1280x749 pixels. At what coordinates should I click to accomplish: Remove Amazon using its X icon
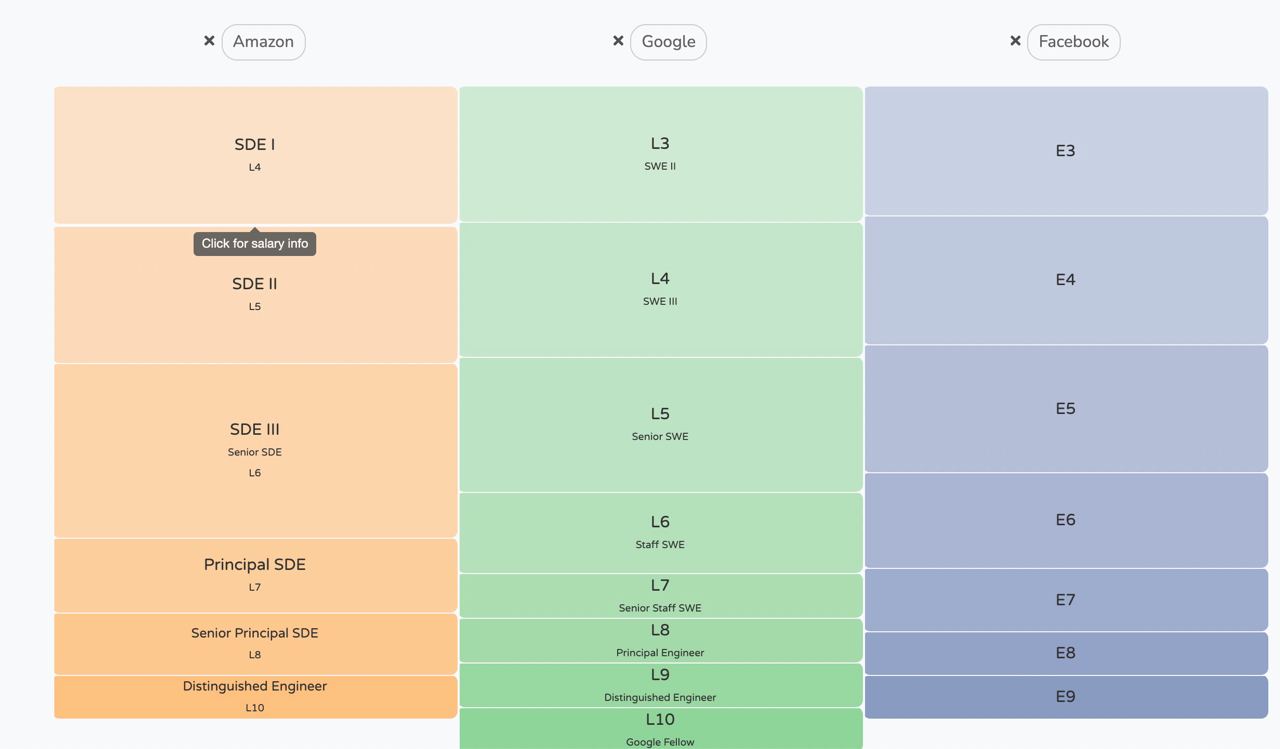(209, 41)
